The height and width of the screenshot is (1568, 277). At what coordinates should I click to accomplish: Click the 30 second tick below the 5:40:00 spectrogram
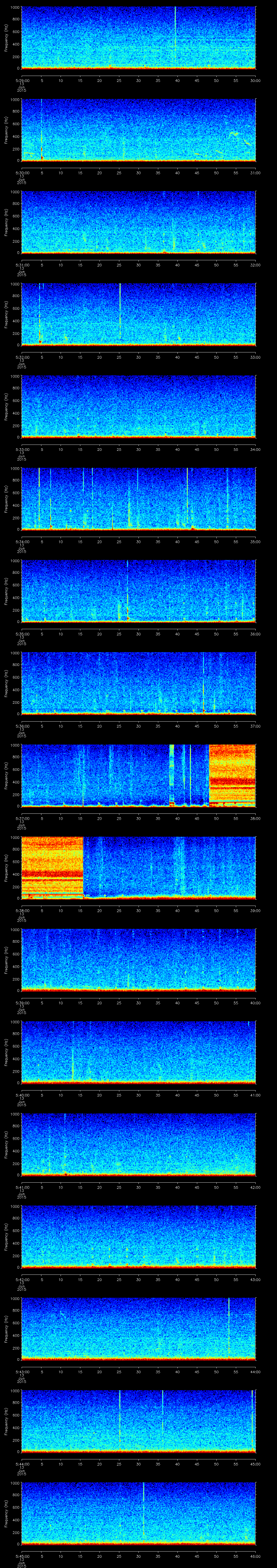(x=139, y=1095)
